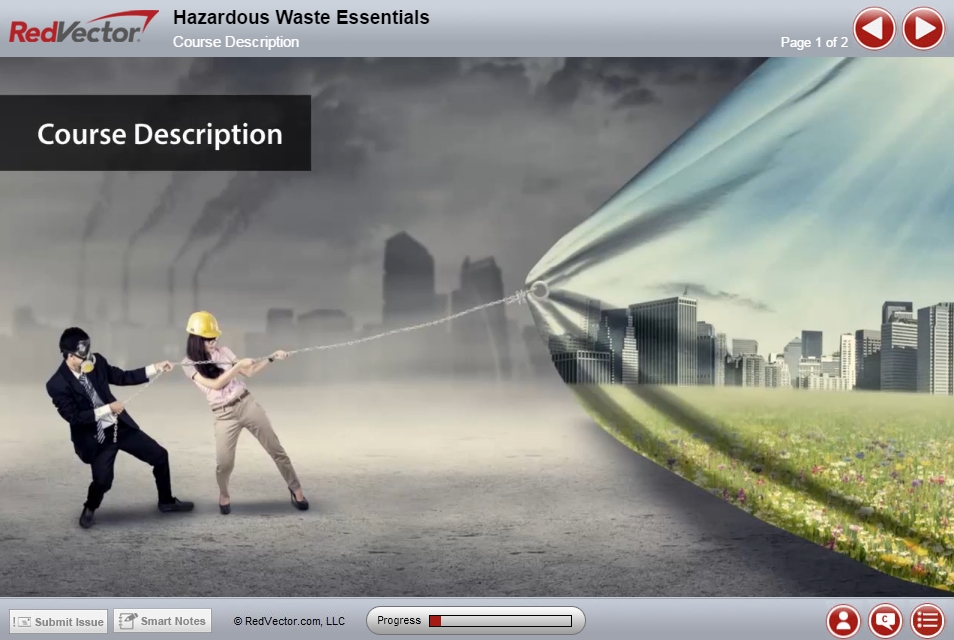This screenshot has height=640, width=954.
Task: Click the RedVector logo
Action: click(83, 28)
